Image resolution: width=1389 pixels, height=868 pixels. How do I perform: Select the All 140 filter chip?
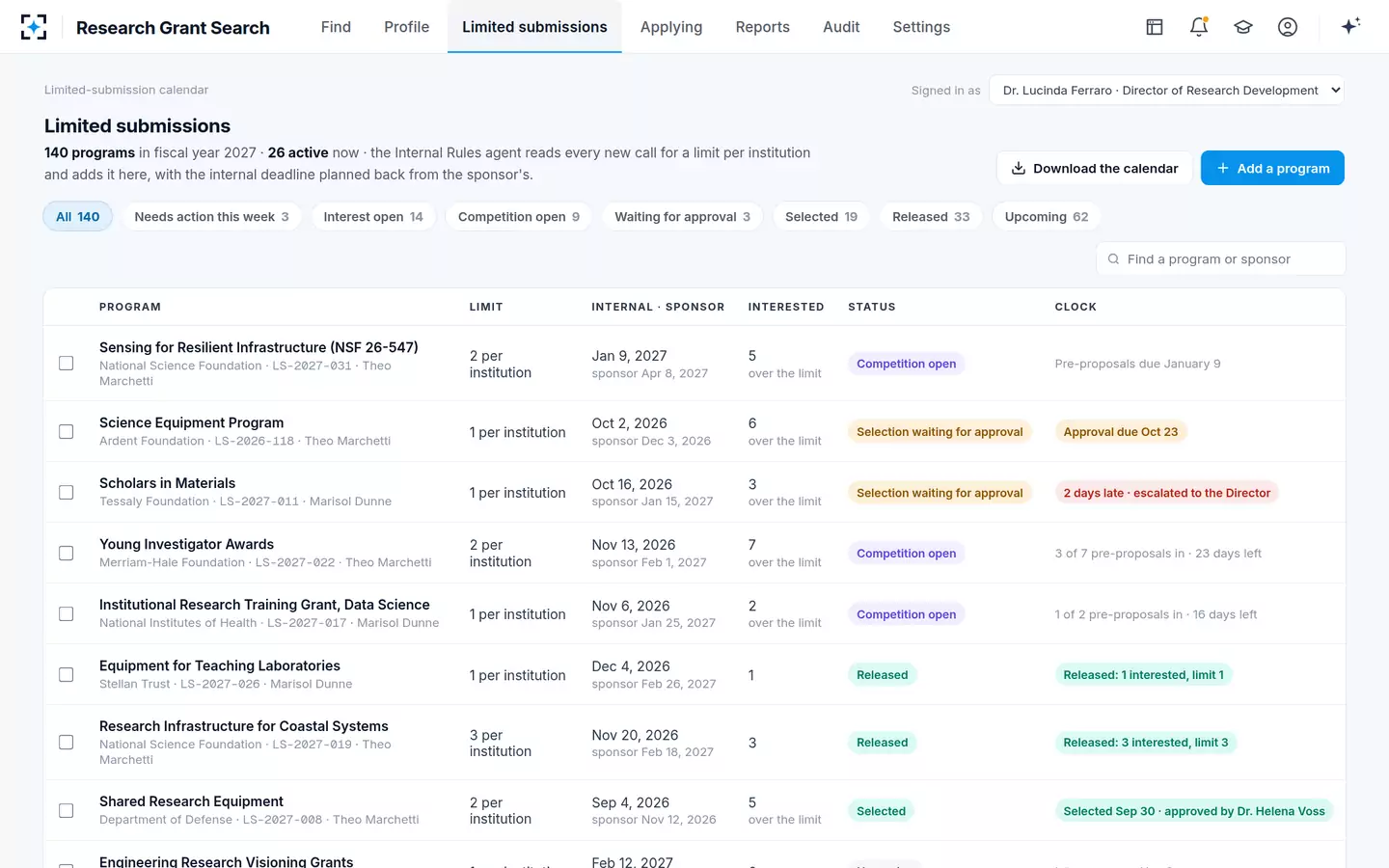coord(77,217)
